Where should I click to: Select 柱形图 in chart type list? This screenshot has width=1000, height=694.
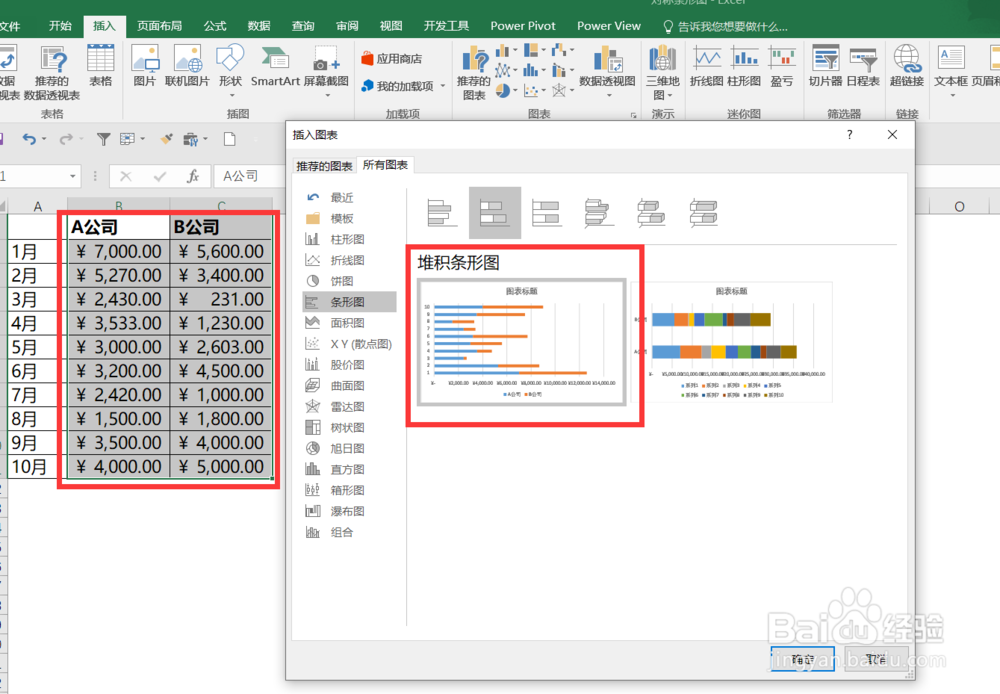[x=349, y=239]
